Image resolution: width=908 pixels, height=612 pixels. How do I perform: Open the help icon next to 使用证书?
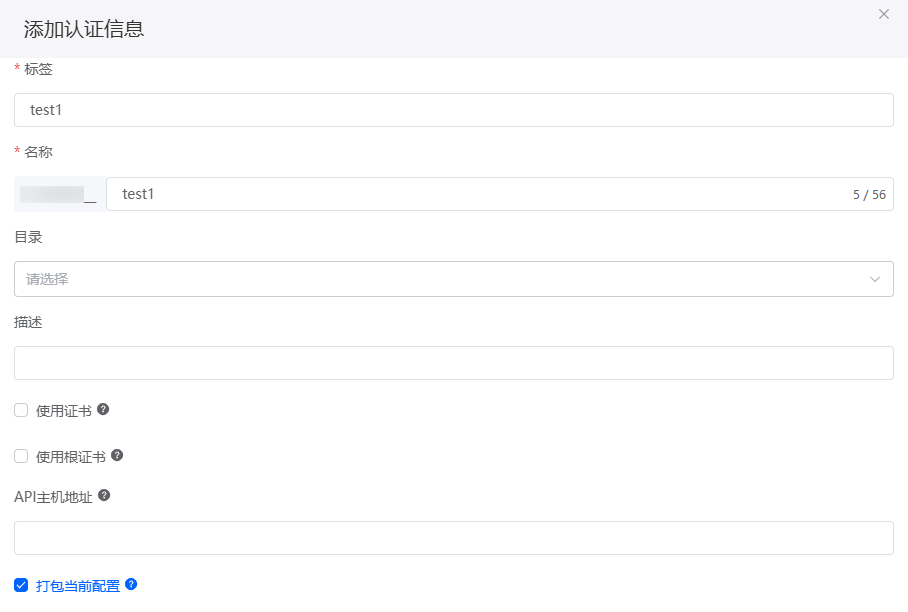[x=103, y=409]
